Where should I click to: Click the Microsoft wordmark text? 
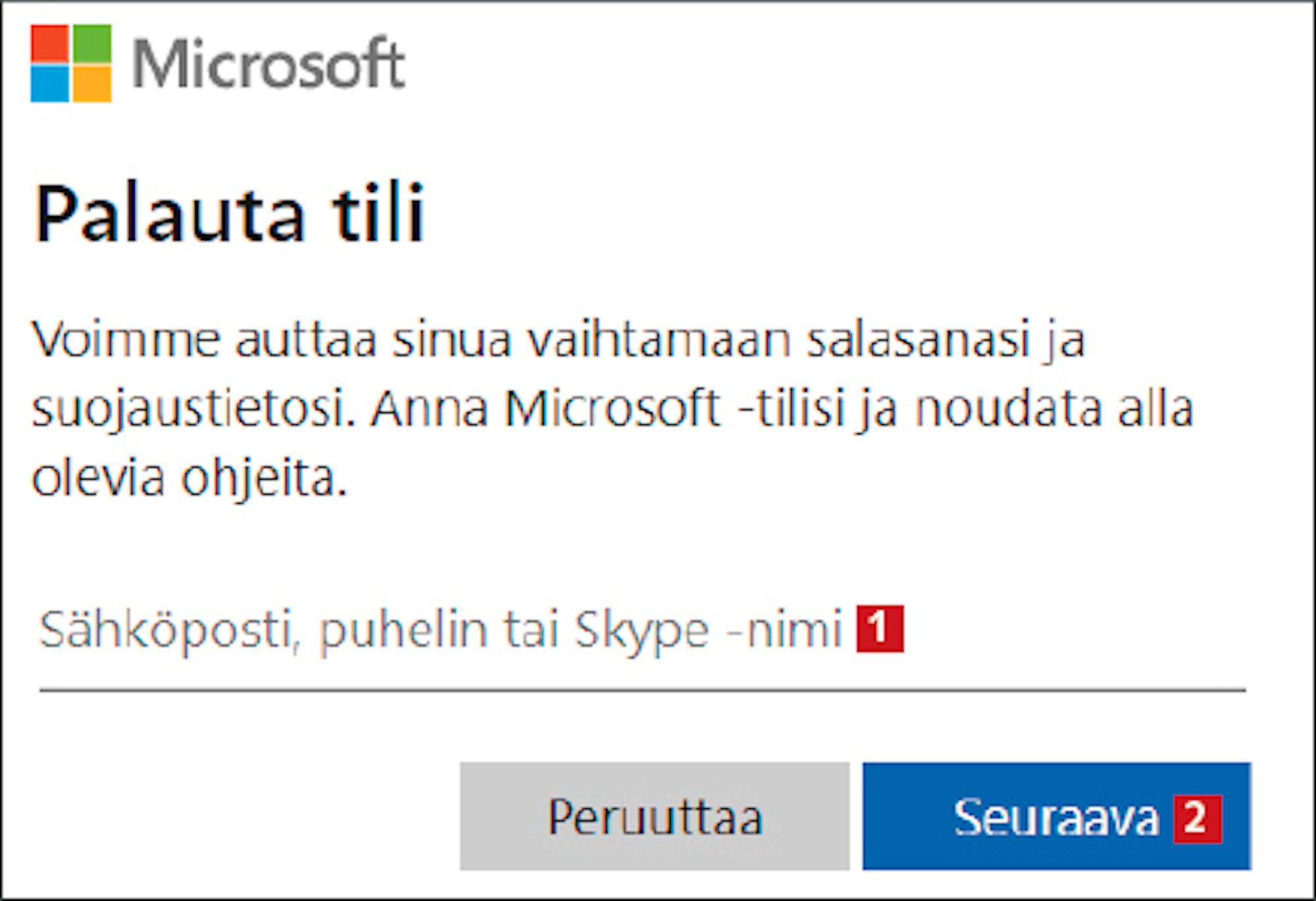click(x=268, y=64)
